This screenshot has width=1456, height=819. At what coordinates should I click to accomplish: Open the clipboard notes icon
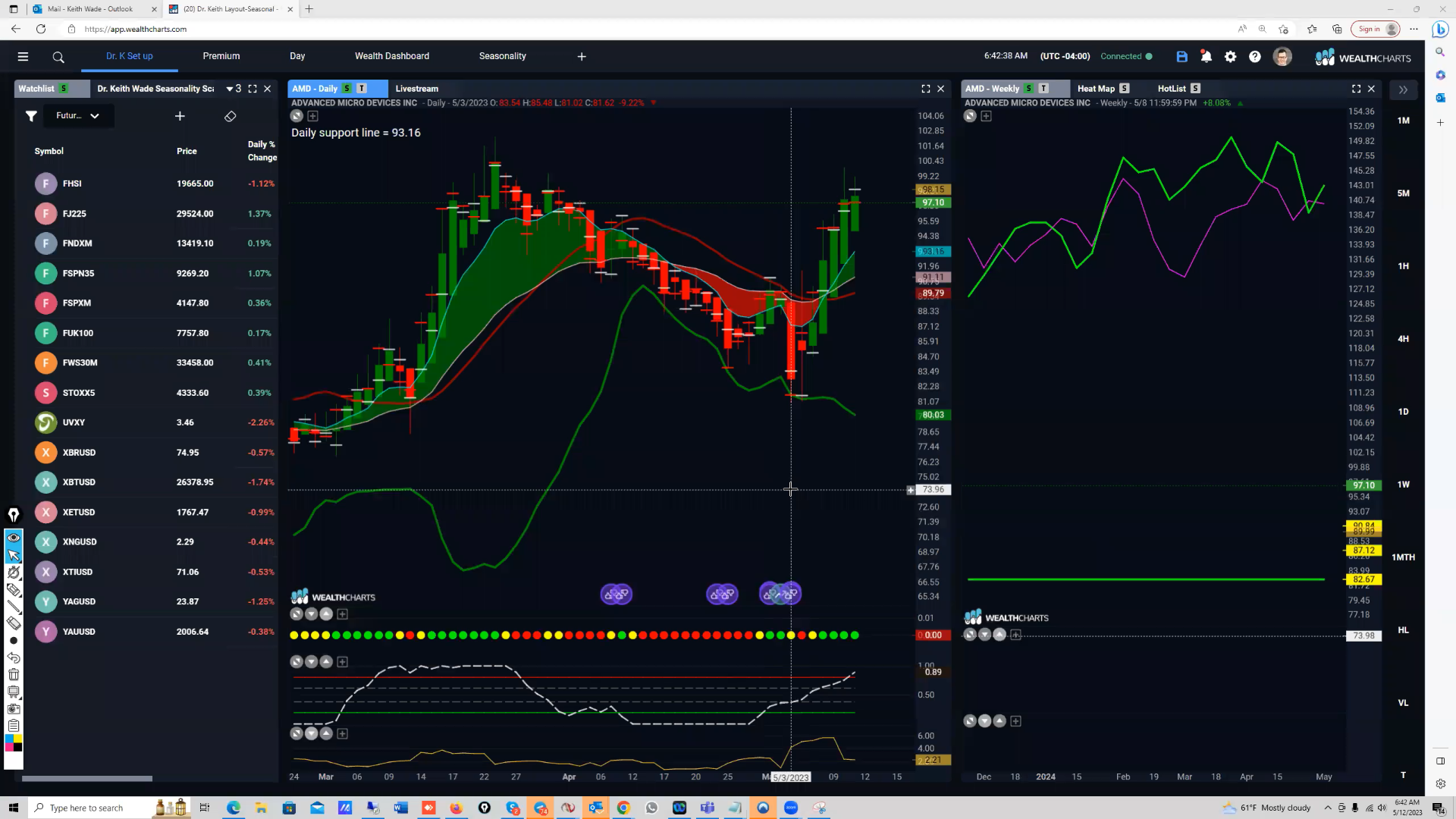(x=14, y=726)
